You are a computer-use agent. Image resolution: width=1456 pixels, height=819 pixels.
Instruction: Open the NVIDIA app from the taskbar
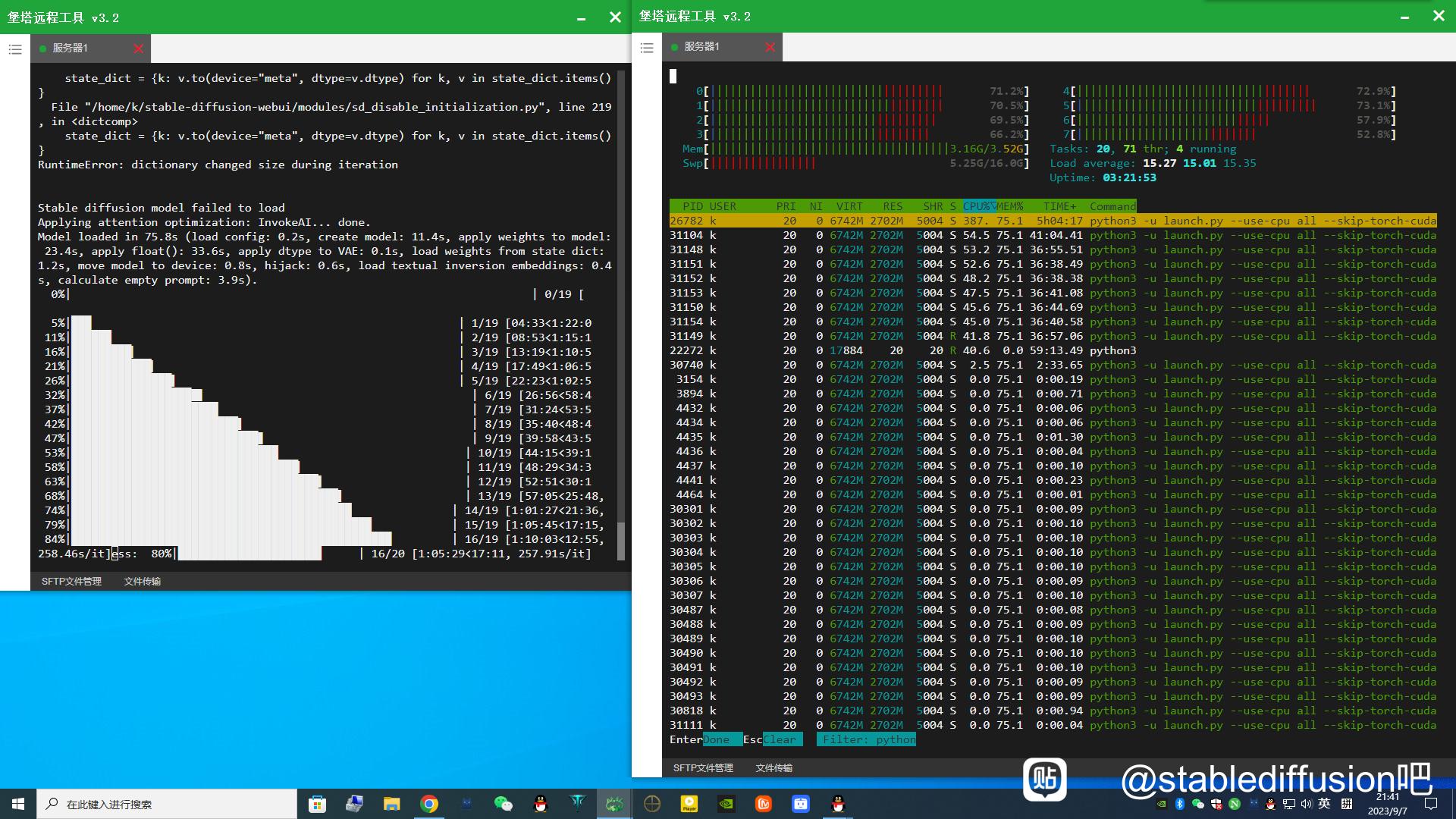pos(726,804)
